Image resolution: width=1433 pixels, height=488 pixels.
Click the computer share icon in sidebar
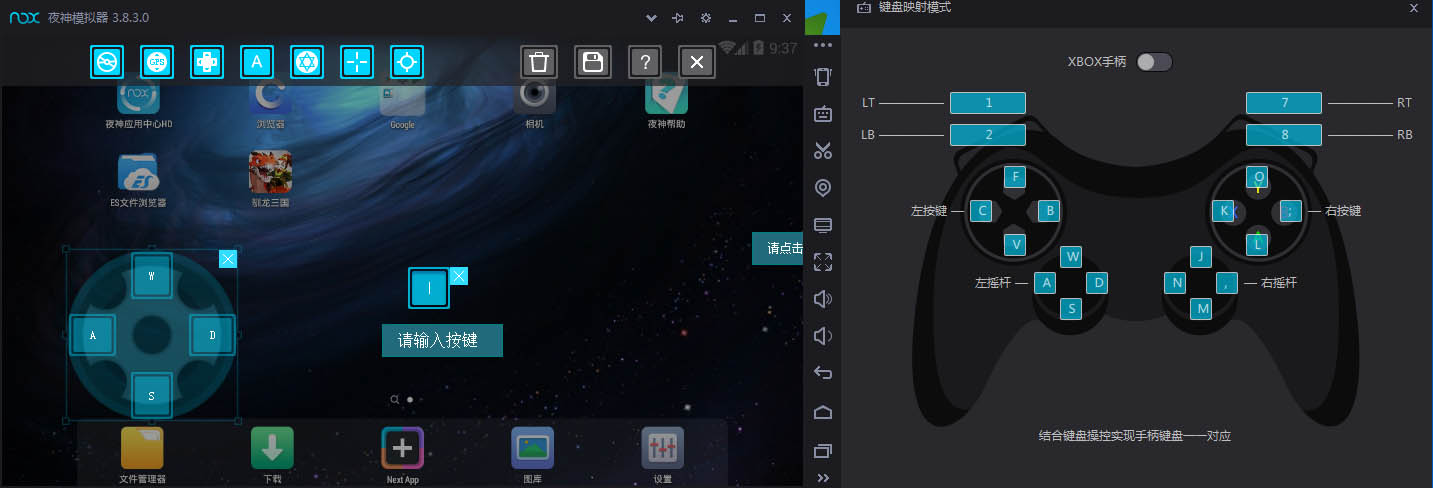click(823, 225)
